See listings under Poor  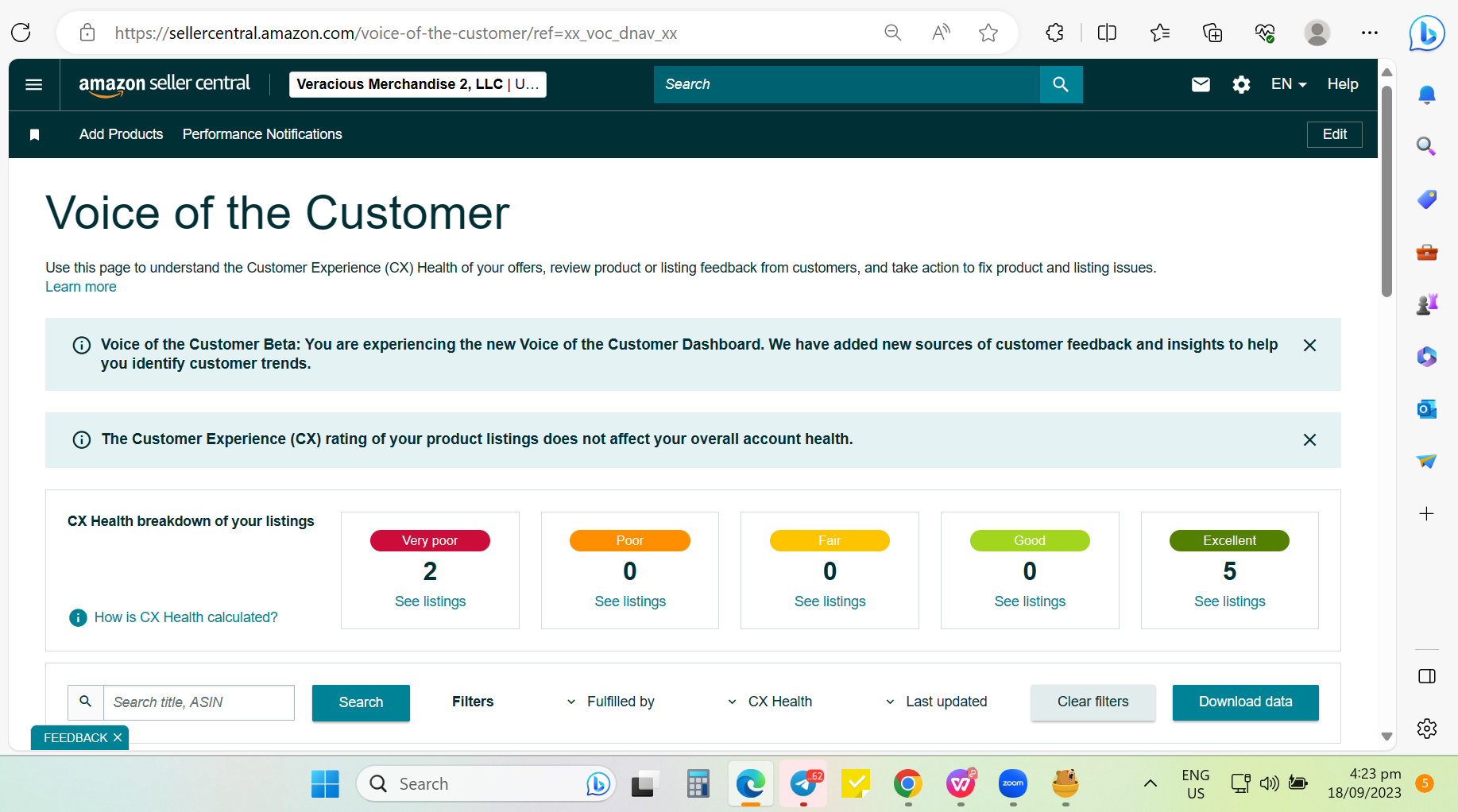pyautogui.click(x=630, y=601)
